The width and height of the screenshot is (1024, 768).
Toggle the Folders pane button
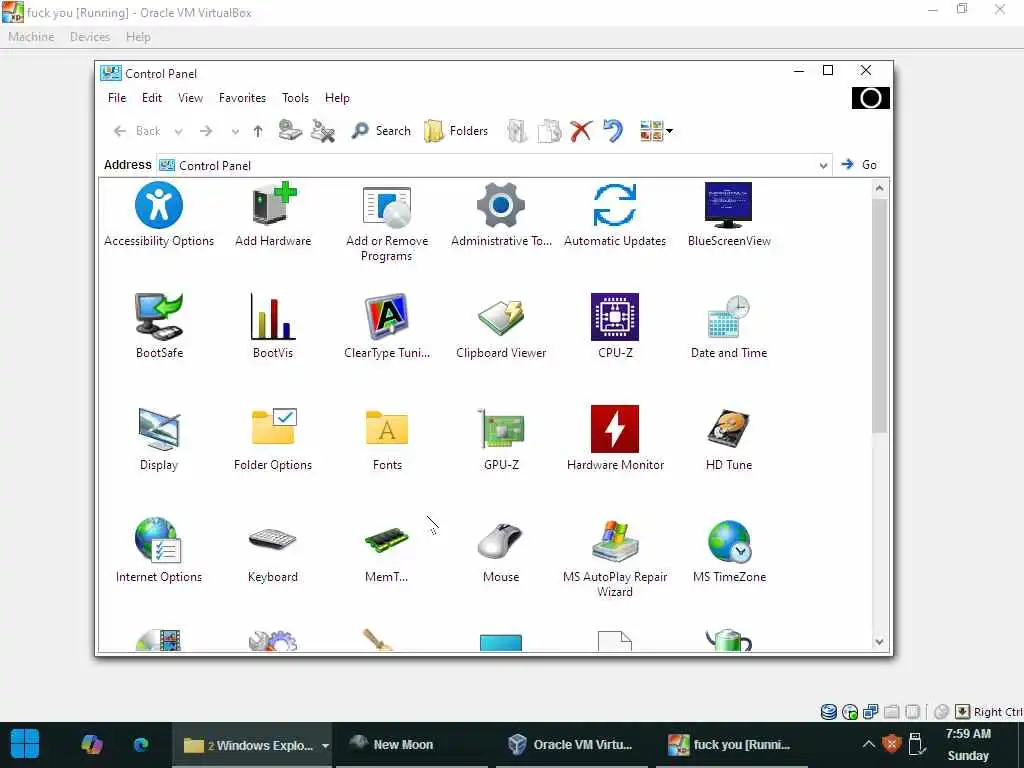click(456, 131)
